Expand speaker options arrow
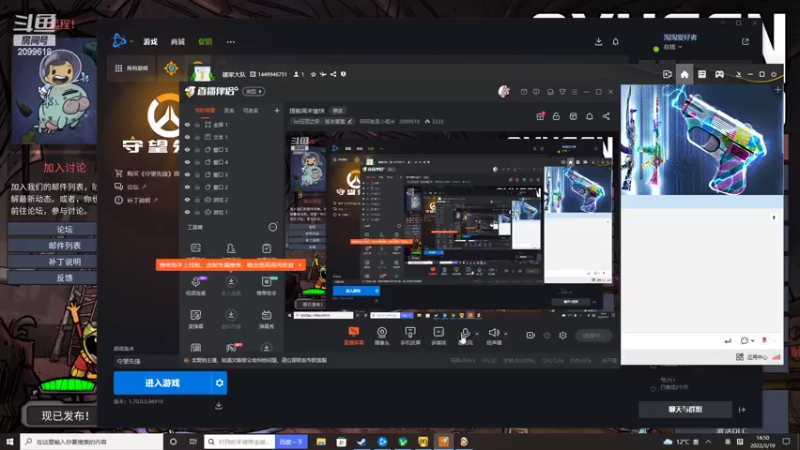800x450 pixels. (506, 334)
